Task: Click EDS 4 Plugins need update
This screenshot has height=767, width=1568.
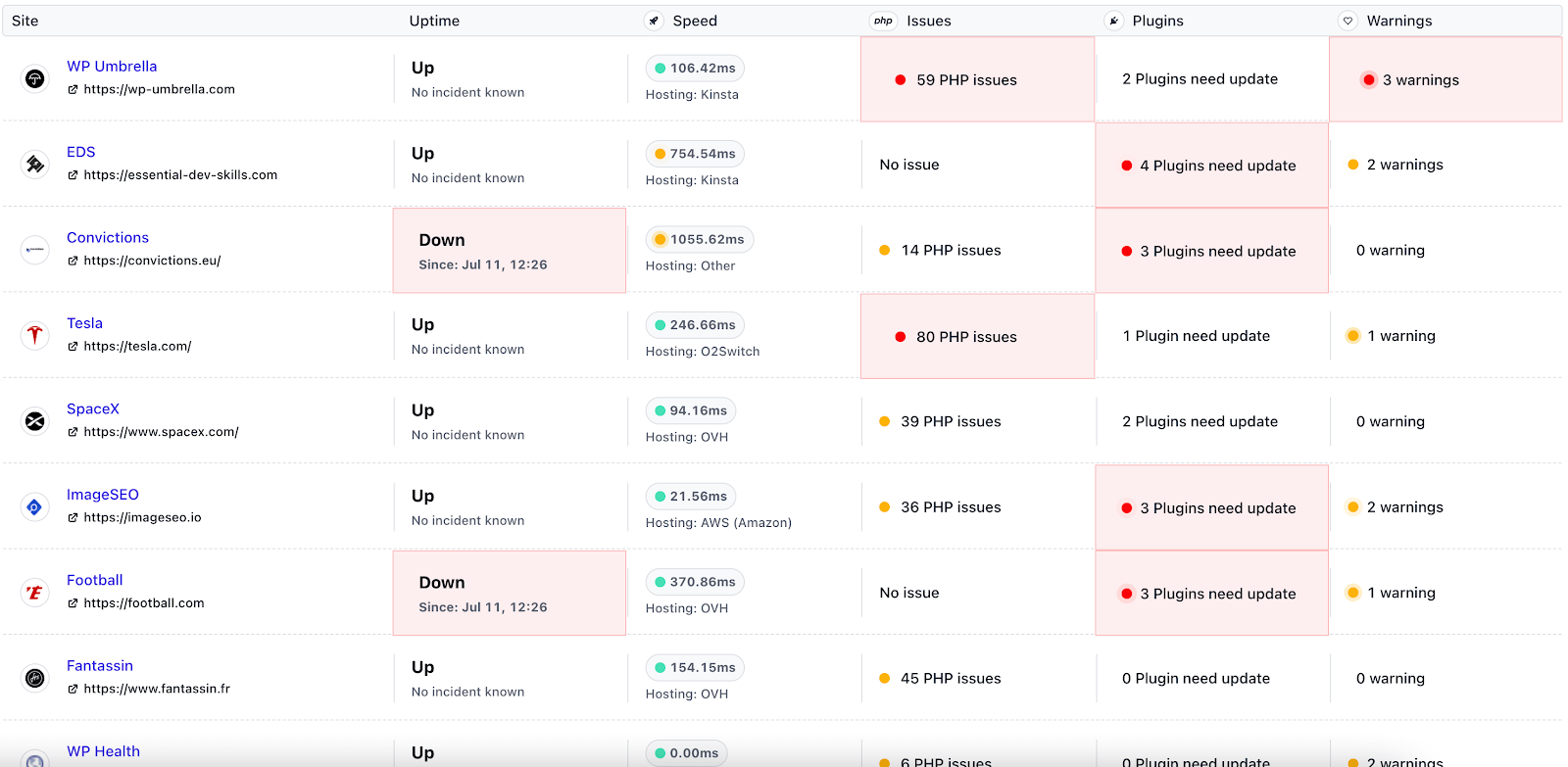Action: tap(1211, 165)
